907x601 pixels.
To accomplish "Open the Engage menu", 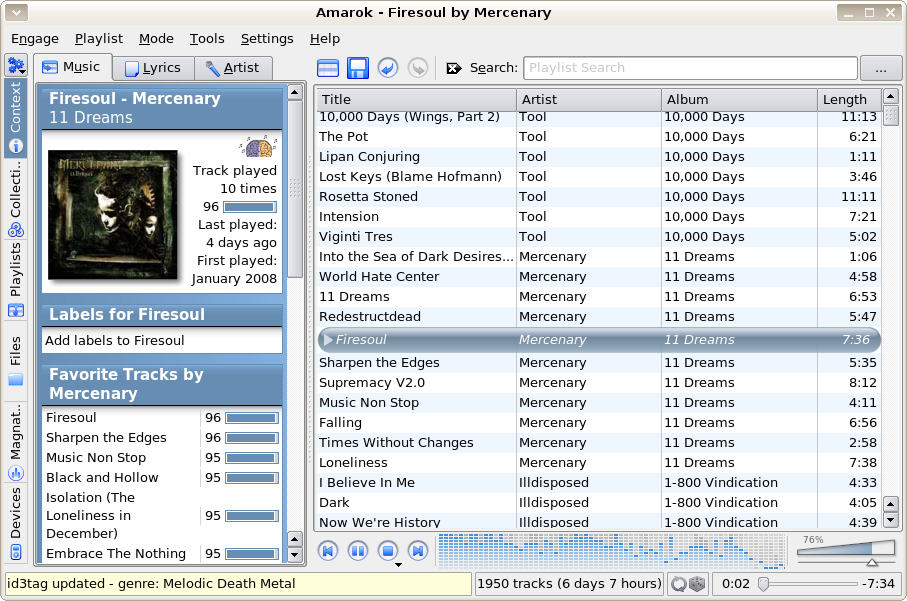I will pyautogui.click(x=35, y=39).
